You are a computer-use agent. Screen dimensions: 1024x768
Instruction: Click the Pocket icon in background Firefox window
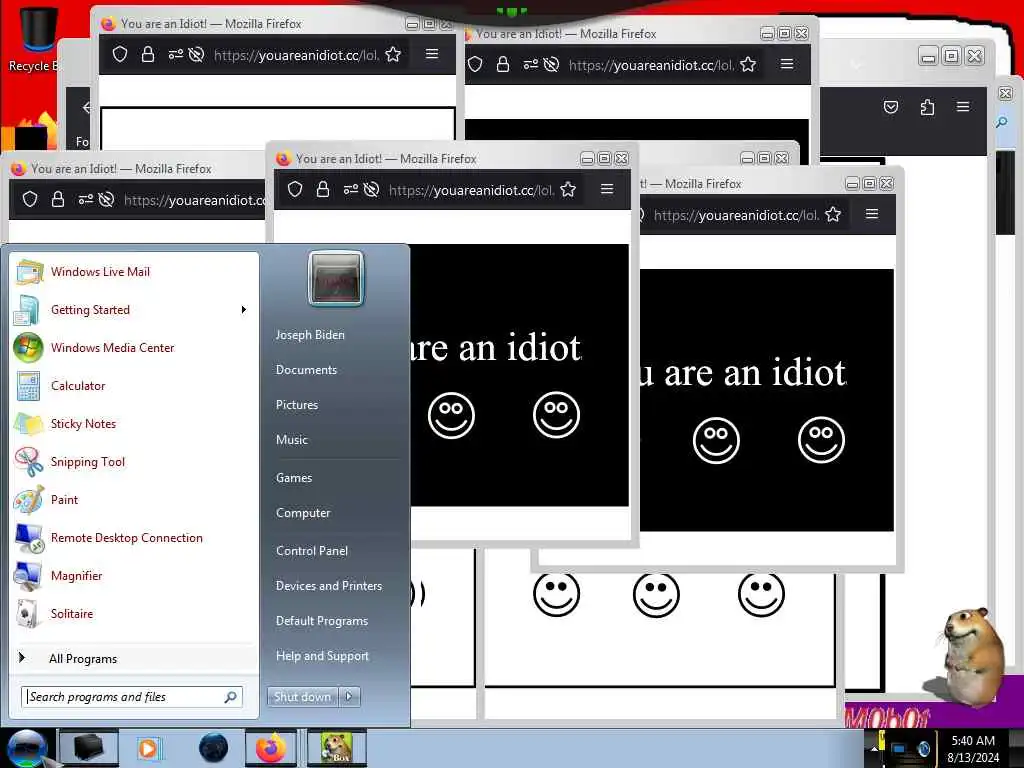tap(891, 107)
